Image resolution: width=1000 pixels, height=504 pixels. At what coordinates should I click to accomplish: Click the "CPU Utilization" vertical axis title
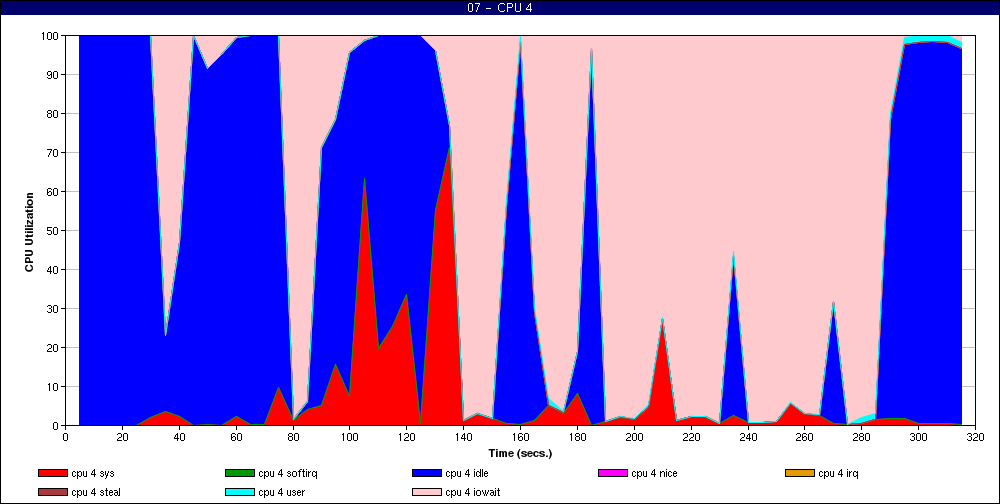point(29,231)
